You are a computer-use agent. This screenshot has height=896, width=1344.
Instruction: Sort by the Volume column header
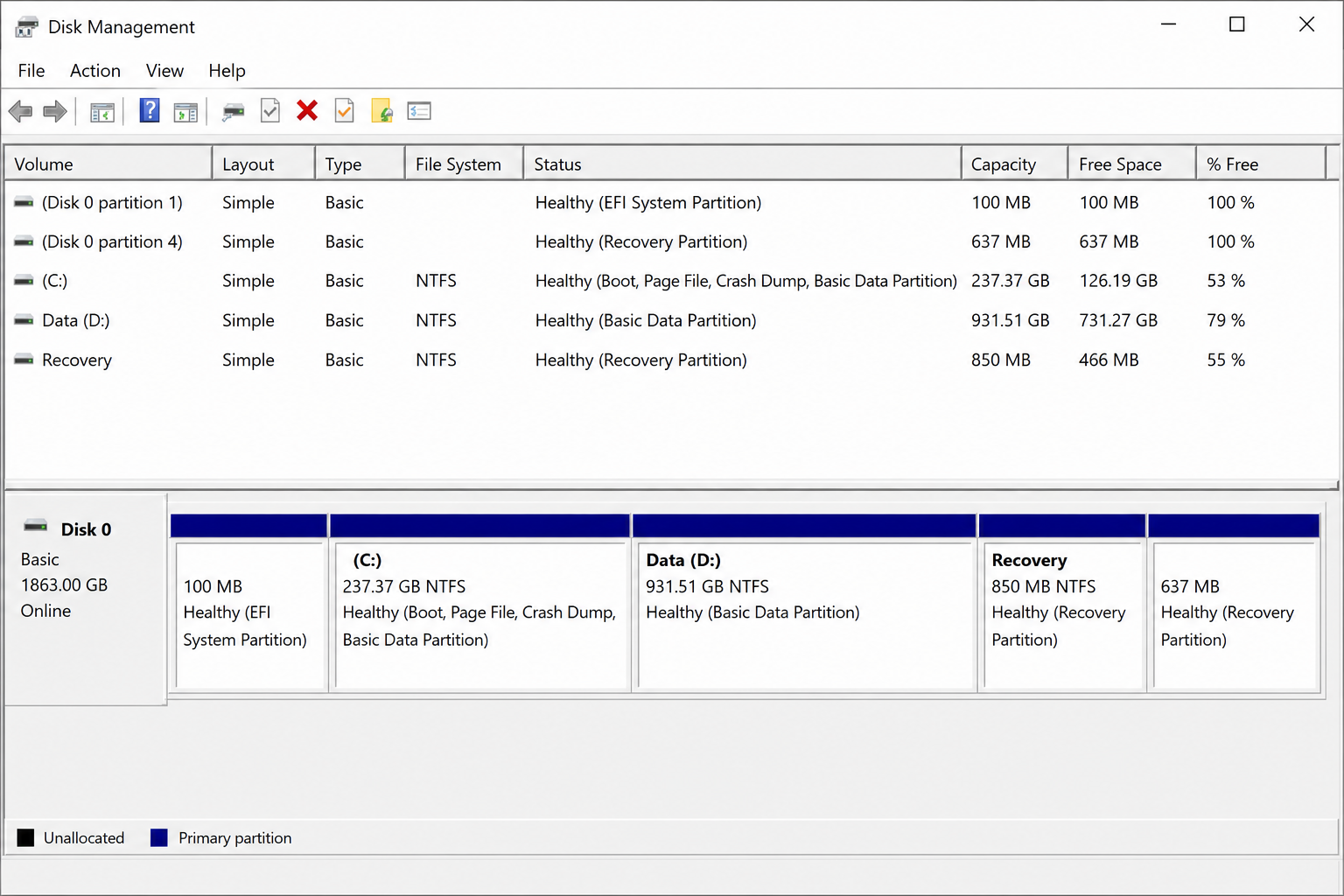tap(108, 164)
